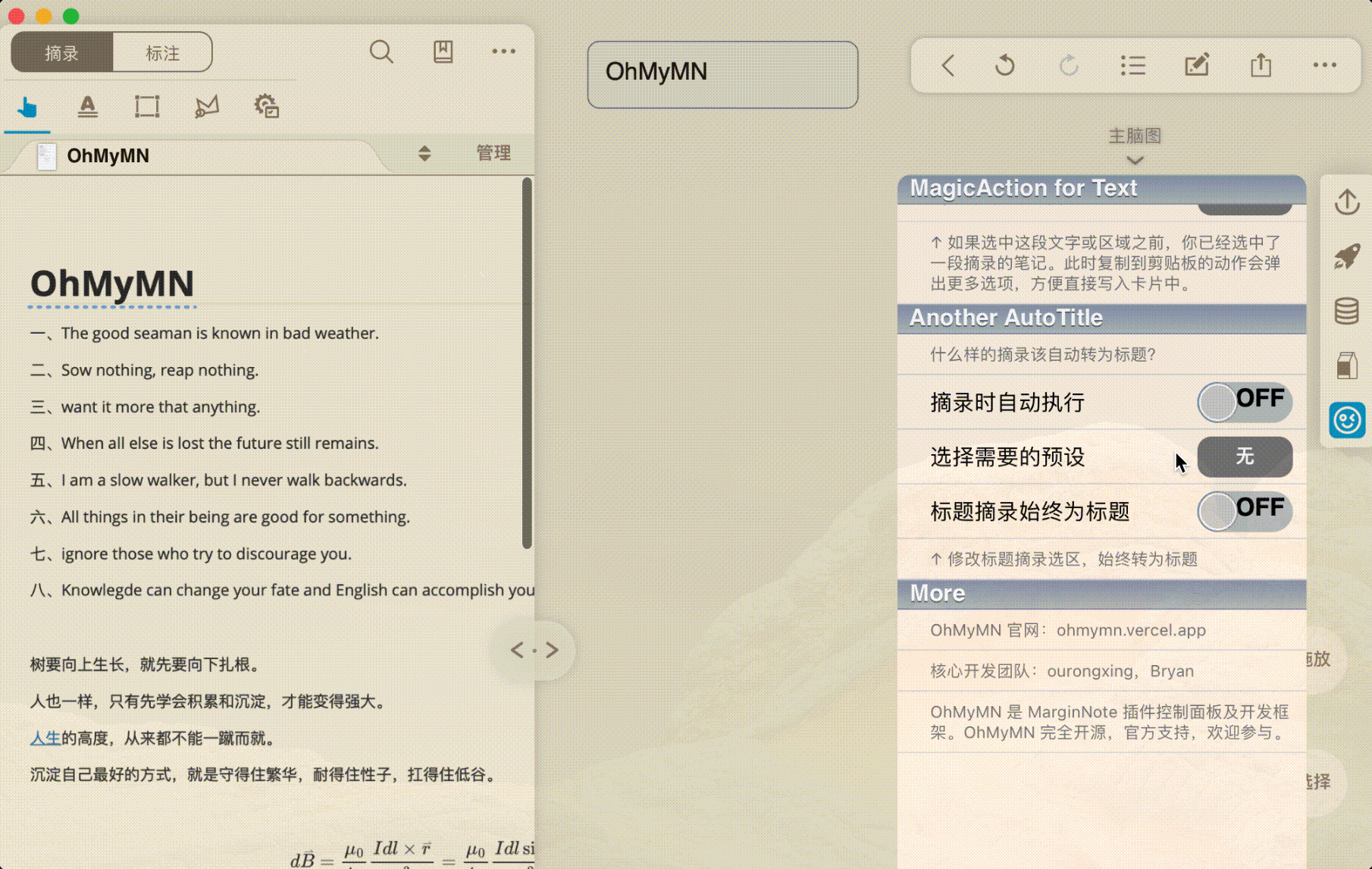Open the edit note tool

click(x=1197, y=66)
